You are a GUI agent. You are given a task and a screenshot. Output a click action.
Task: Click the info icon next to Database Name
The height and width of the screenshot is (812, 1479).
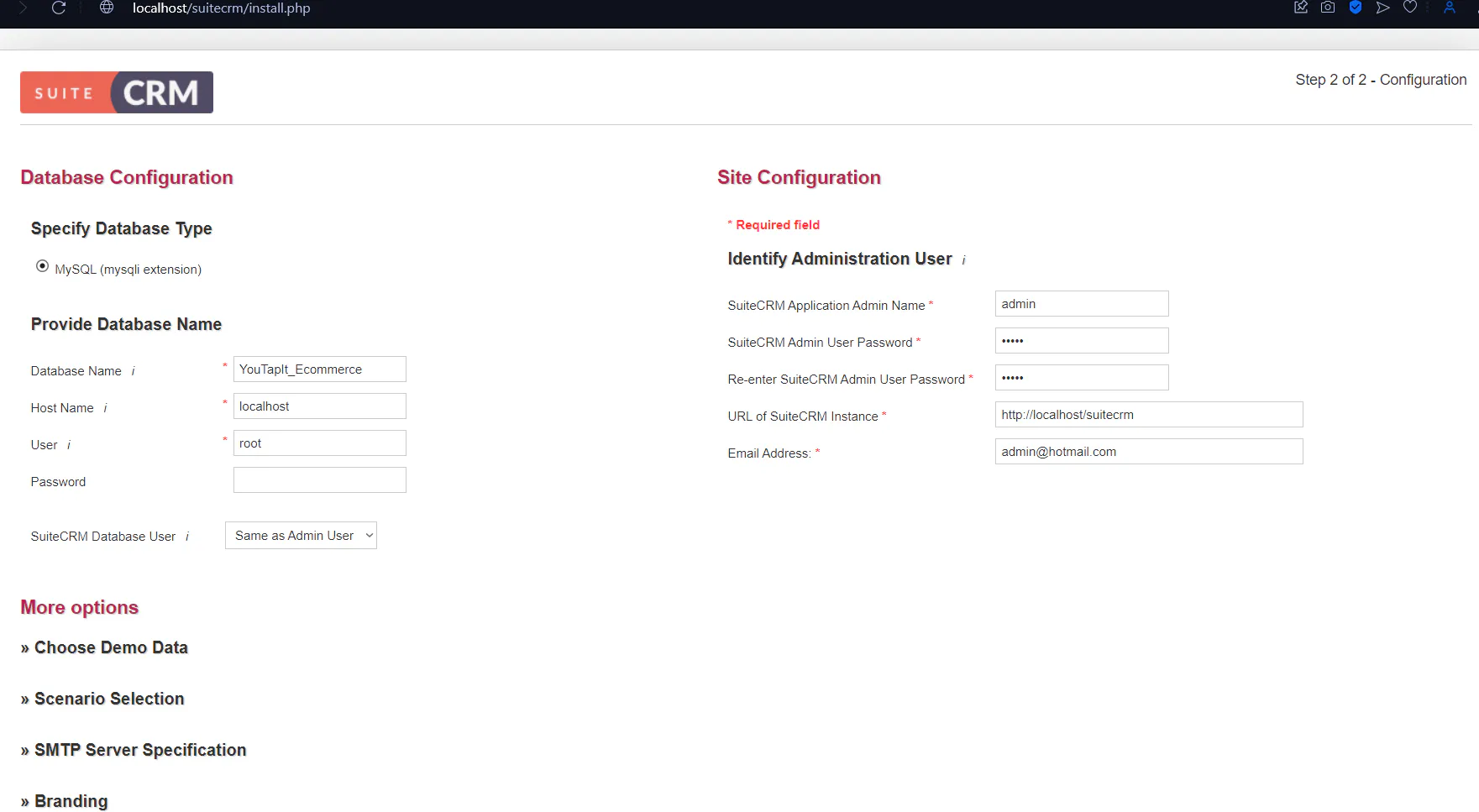(133, 371)
